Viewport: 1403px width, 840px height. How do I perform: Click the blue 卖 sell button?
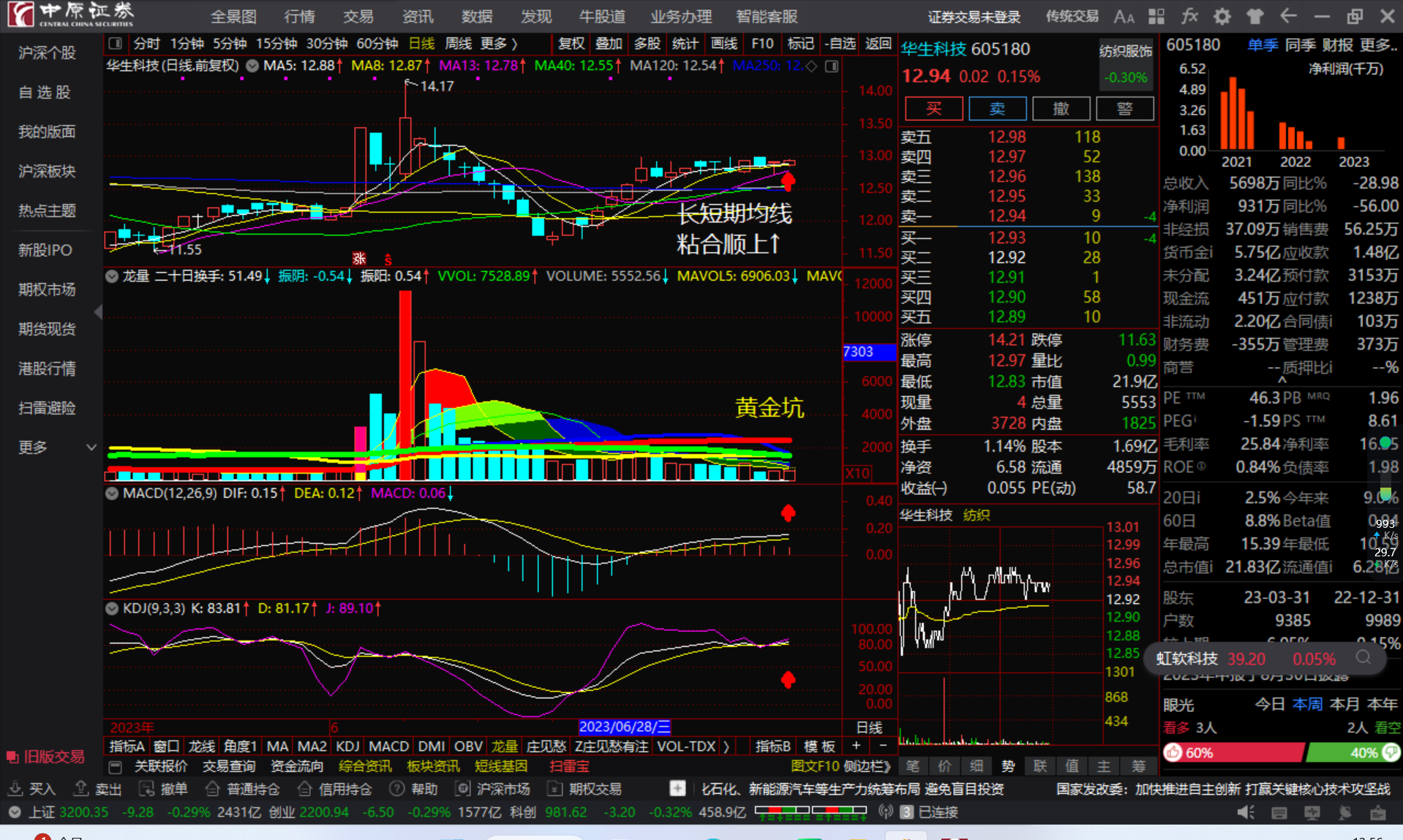(x=998, y=109)
